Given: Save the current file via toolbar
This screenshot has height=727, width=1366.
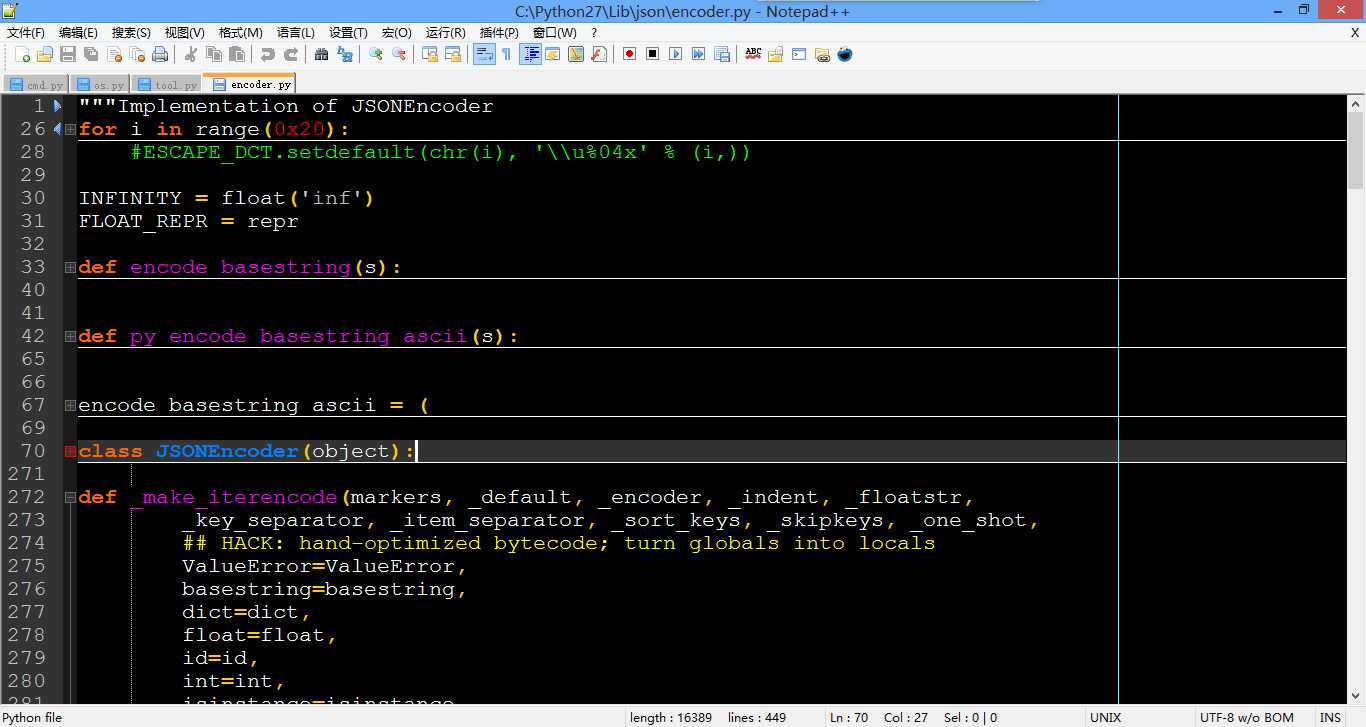Looking at the screenshot, I should click(x=68, y=54).
